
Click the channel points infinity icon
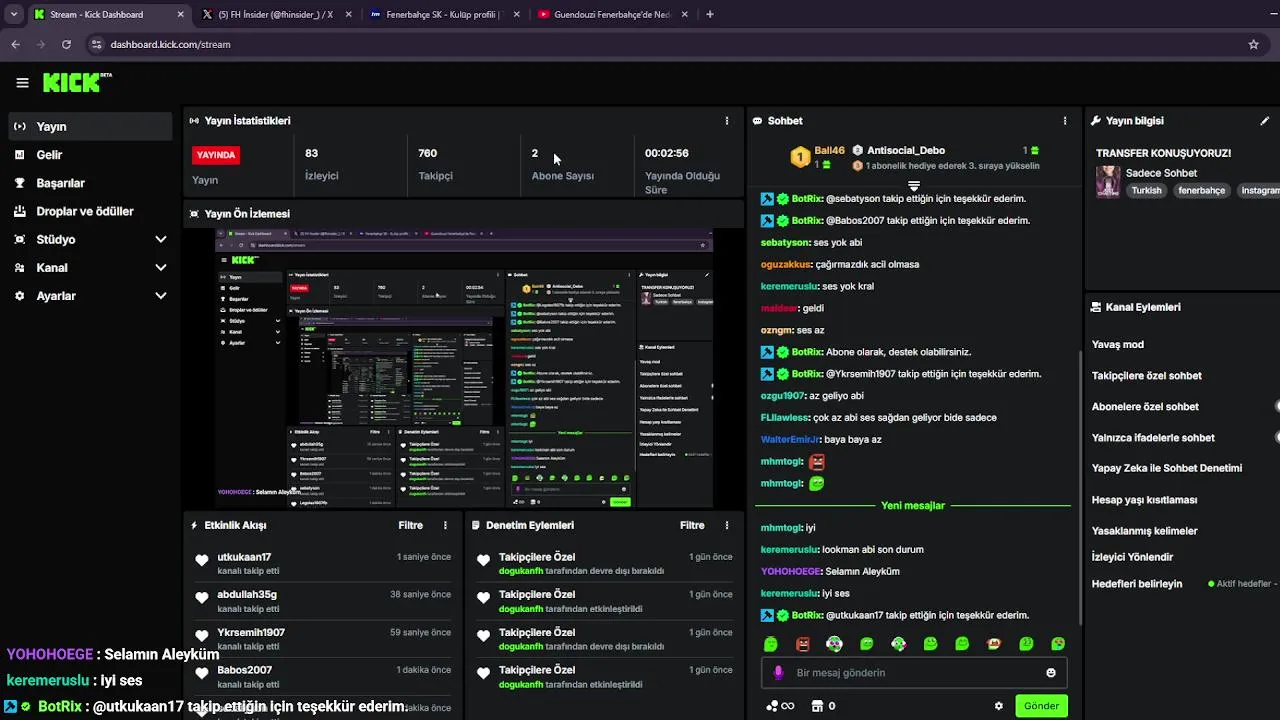pos(780,706)
